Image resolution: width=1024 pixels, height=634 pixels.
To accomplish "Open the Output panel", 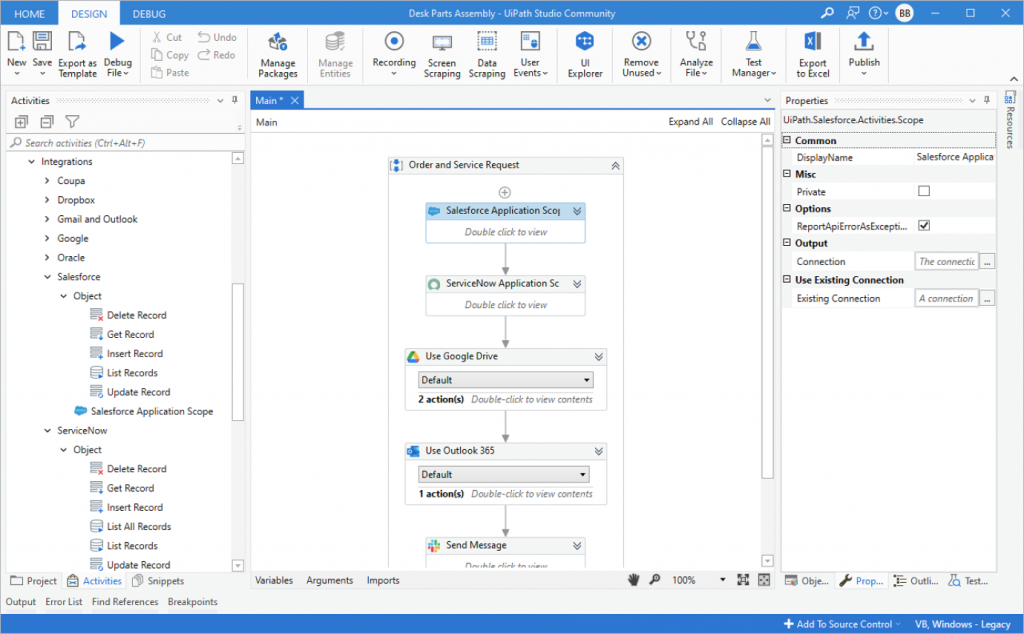I will click(x=21, y=601).
